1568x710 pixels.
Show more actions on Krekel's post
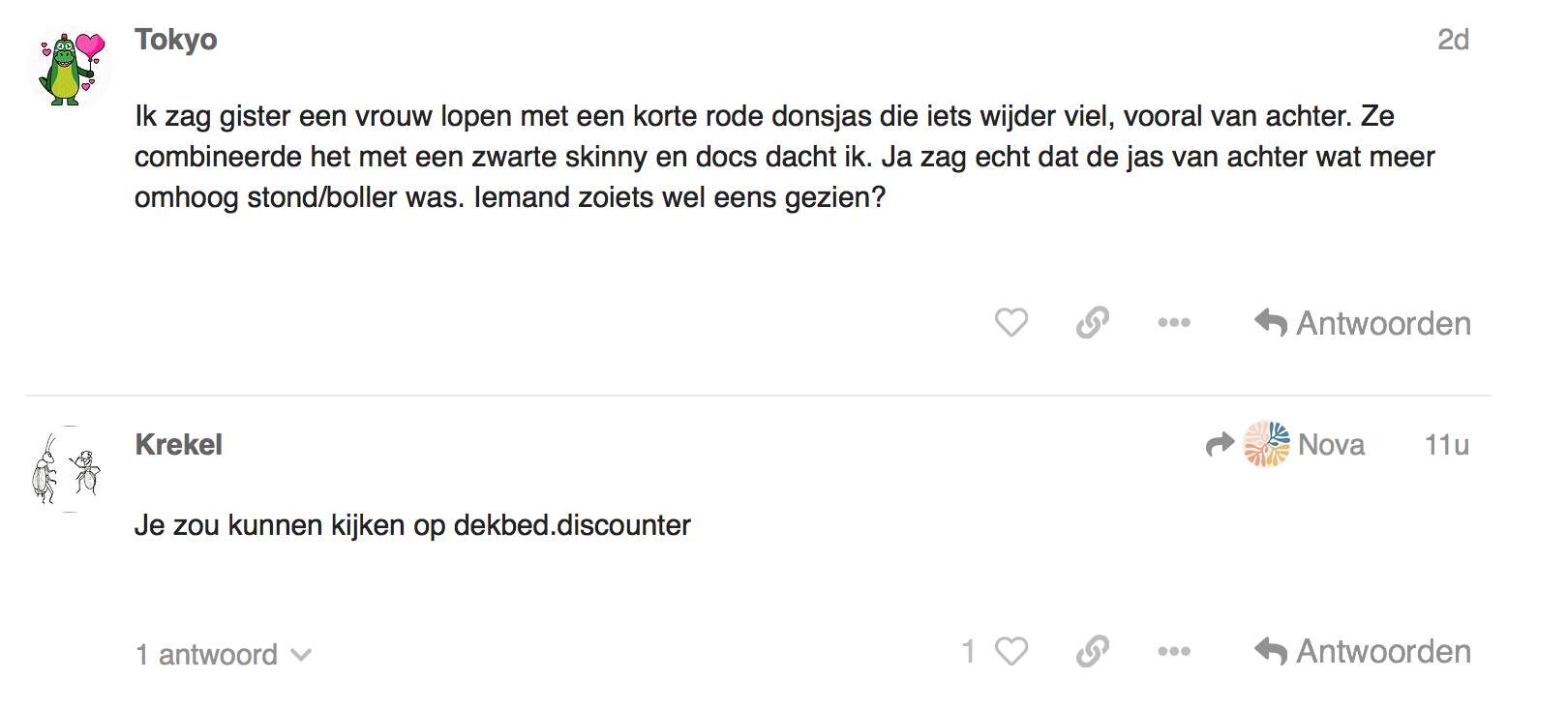[1174, 651]
